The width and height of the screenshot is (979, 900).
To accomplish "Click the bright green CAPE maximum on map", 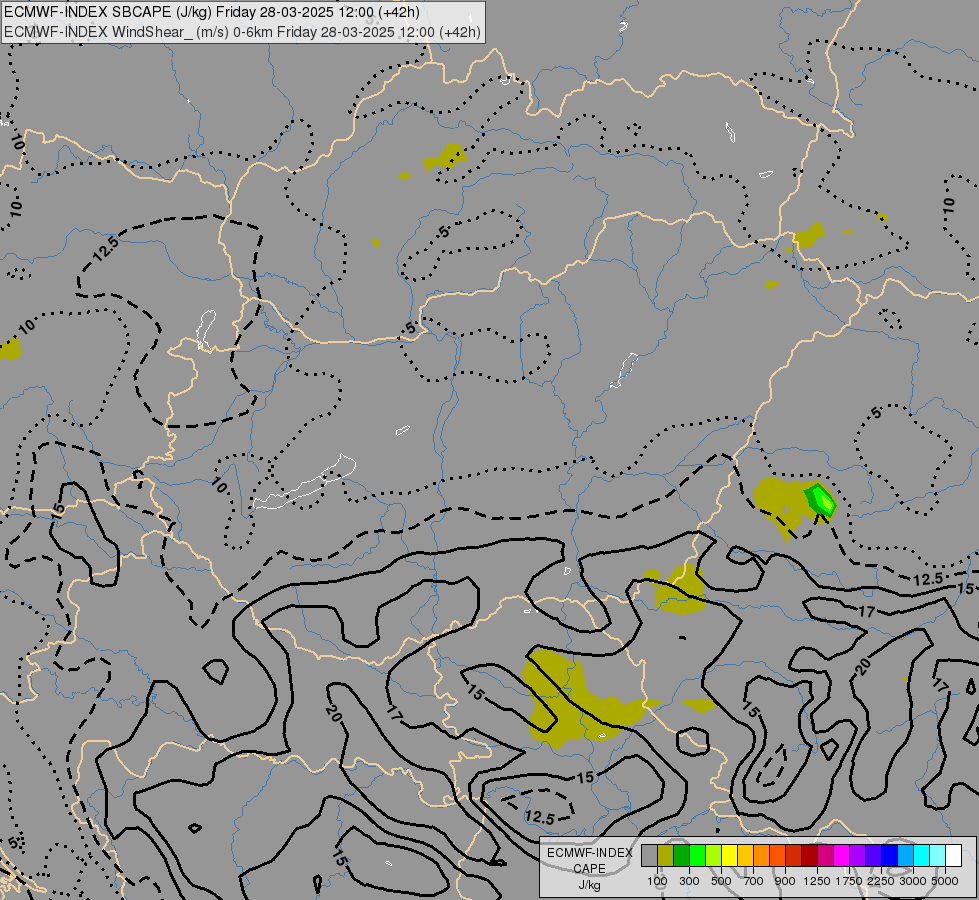I will [x=825, y=501].
